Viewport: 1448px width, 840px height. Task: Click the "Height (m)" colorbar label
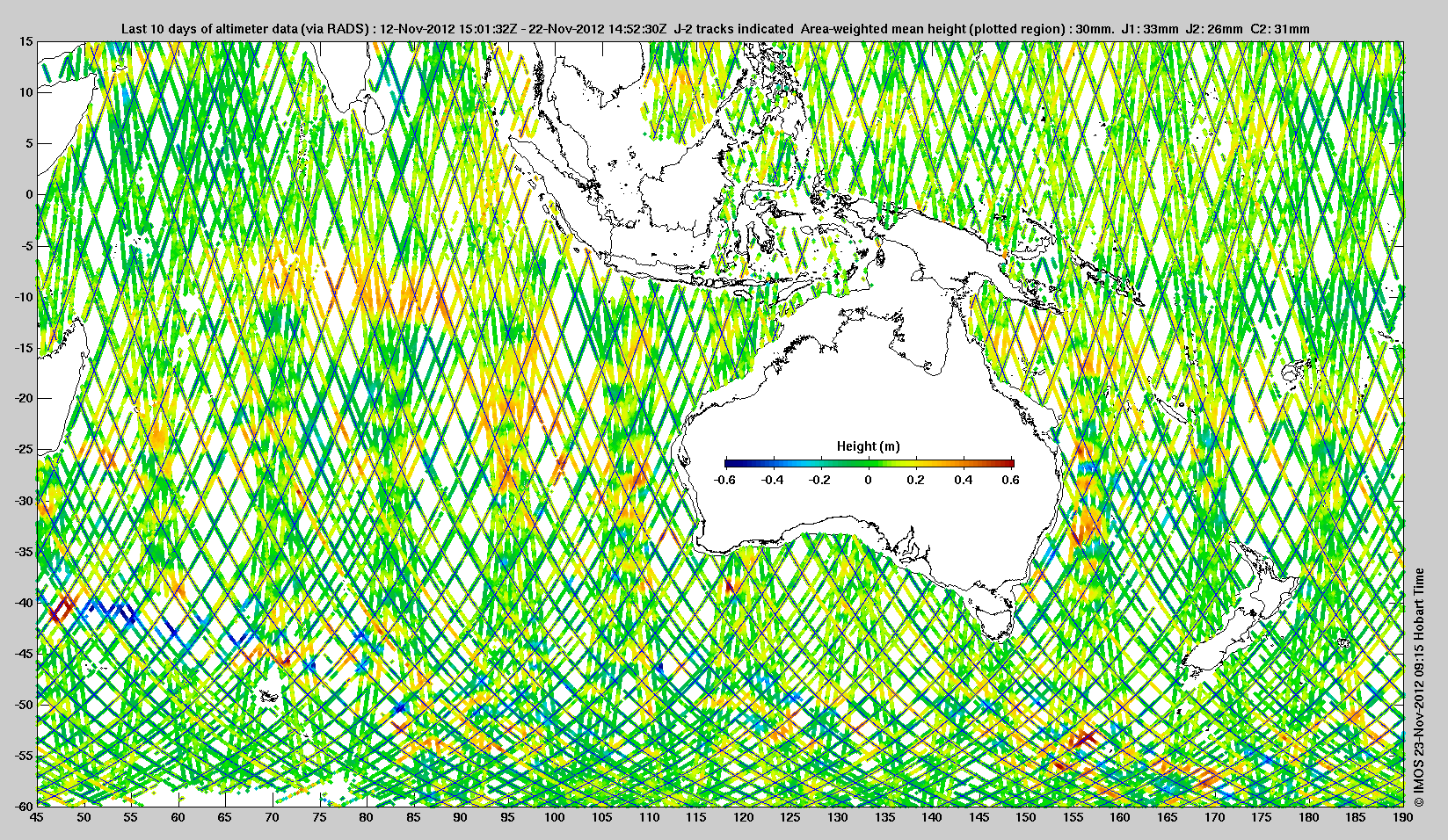(869, 446)
